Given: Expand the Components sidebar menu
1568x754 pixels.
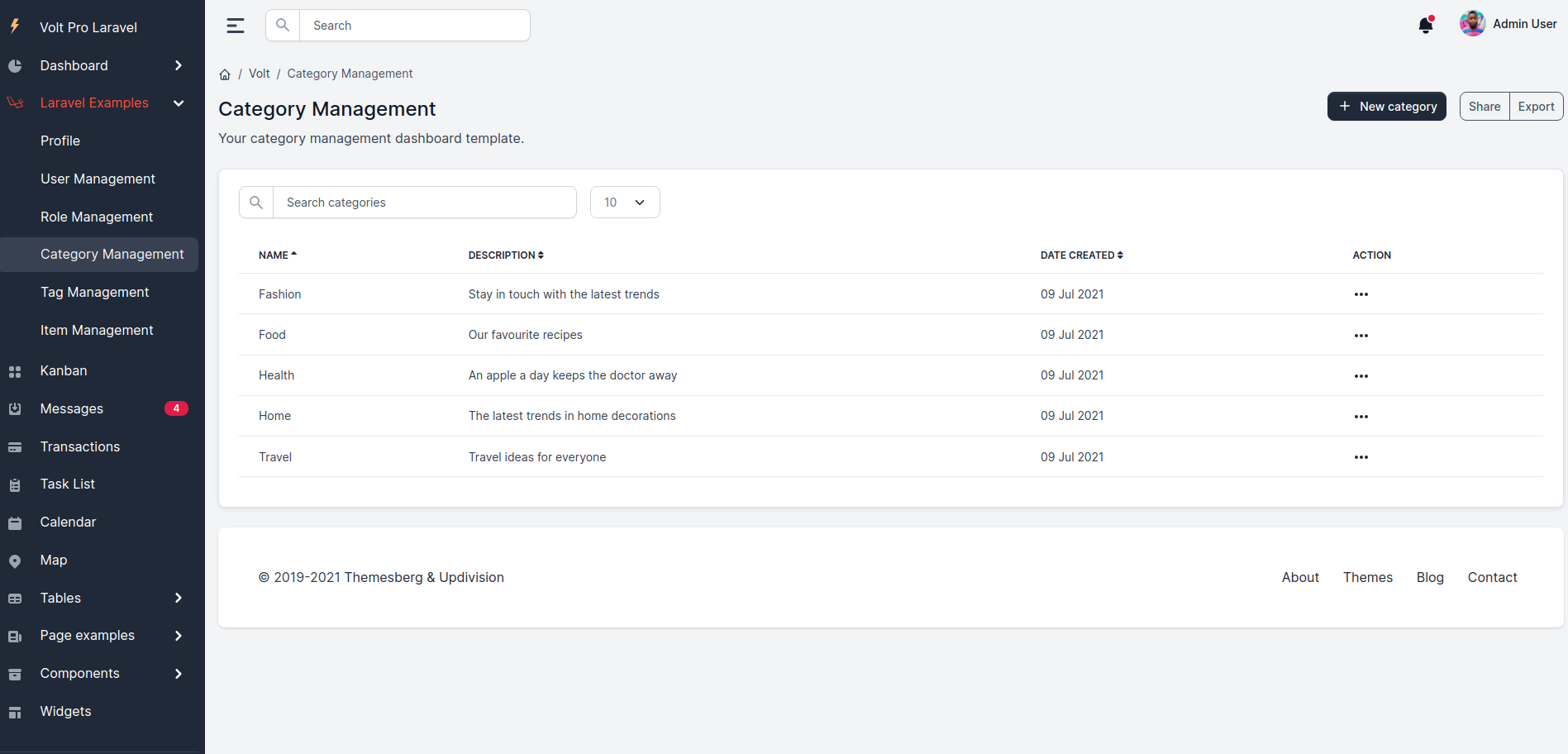Looking at the screenshot, I should click(178, 673).
